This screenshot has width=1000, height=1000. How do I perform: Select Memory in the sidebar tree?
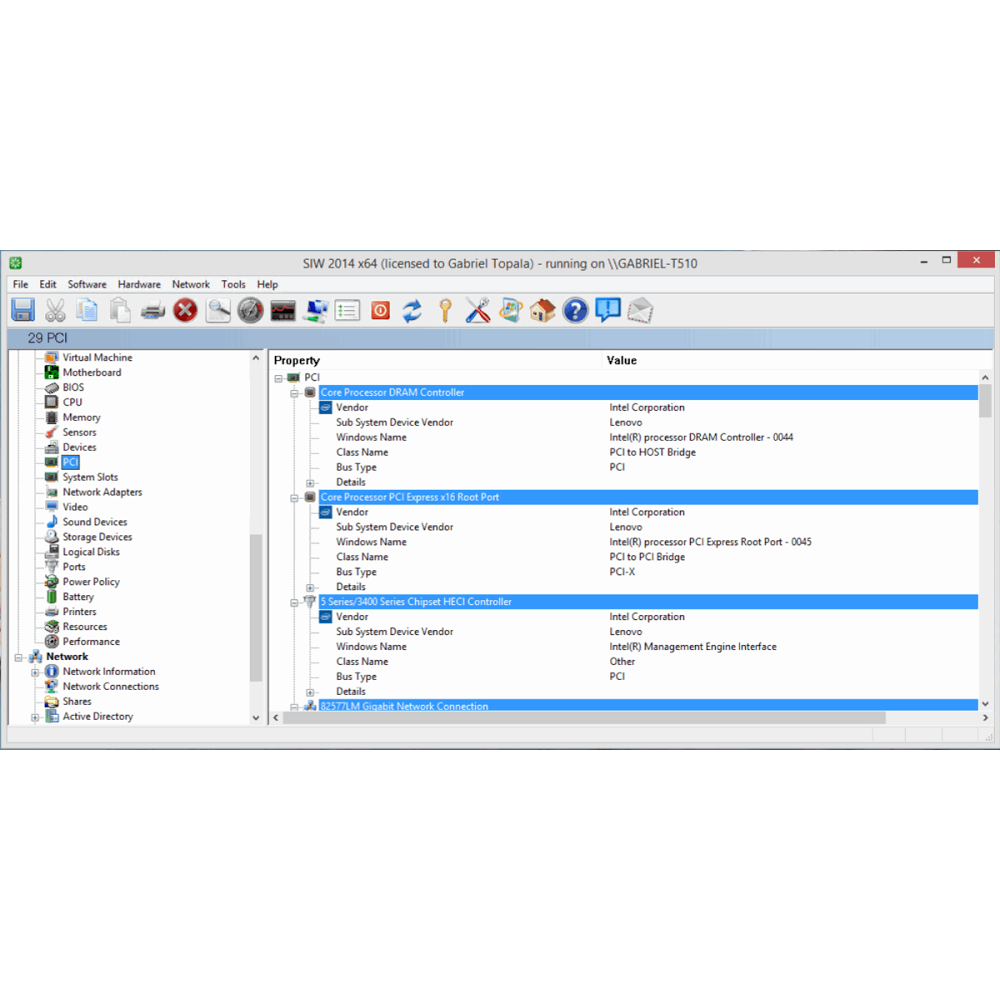point(82,417)
